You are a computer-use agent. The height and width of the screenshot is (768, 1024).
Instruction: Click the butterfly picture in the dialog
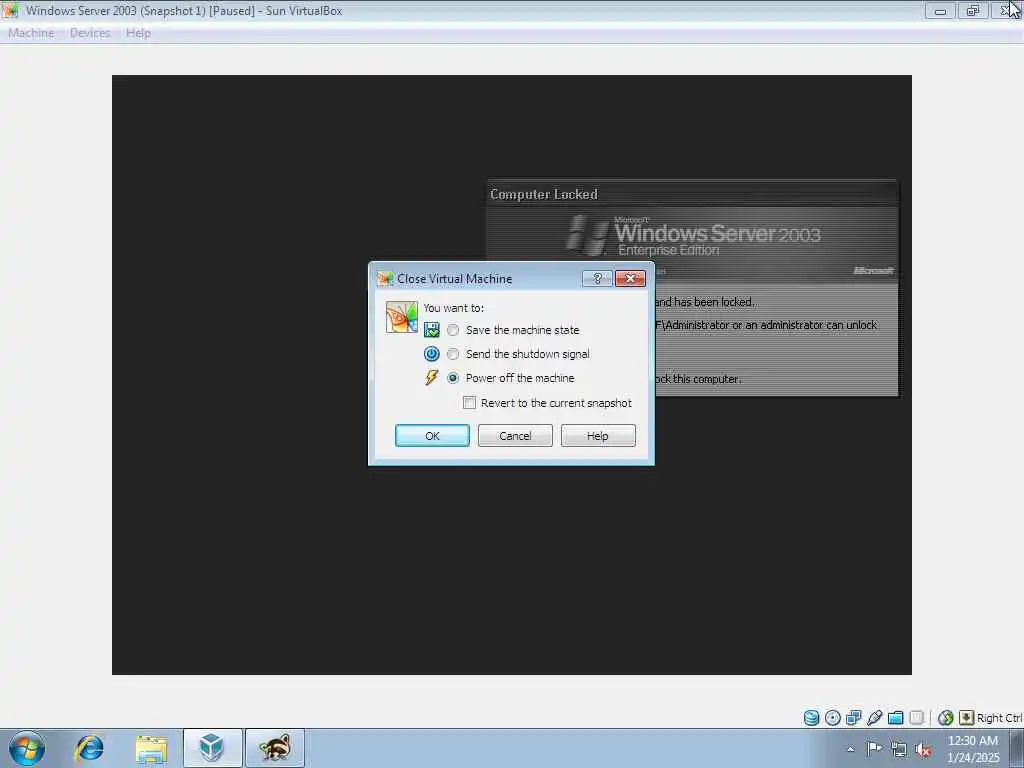click(402, 317)
